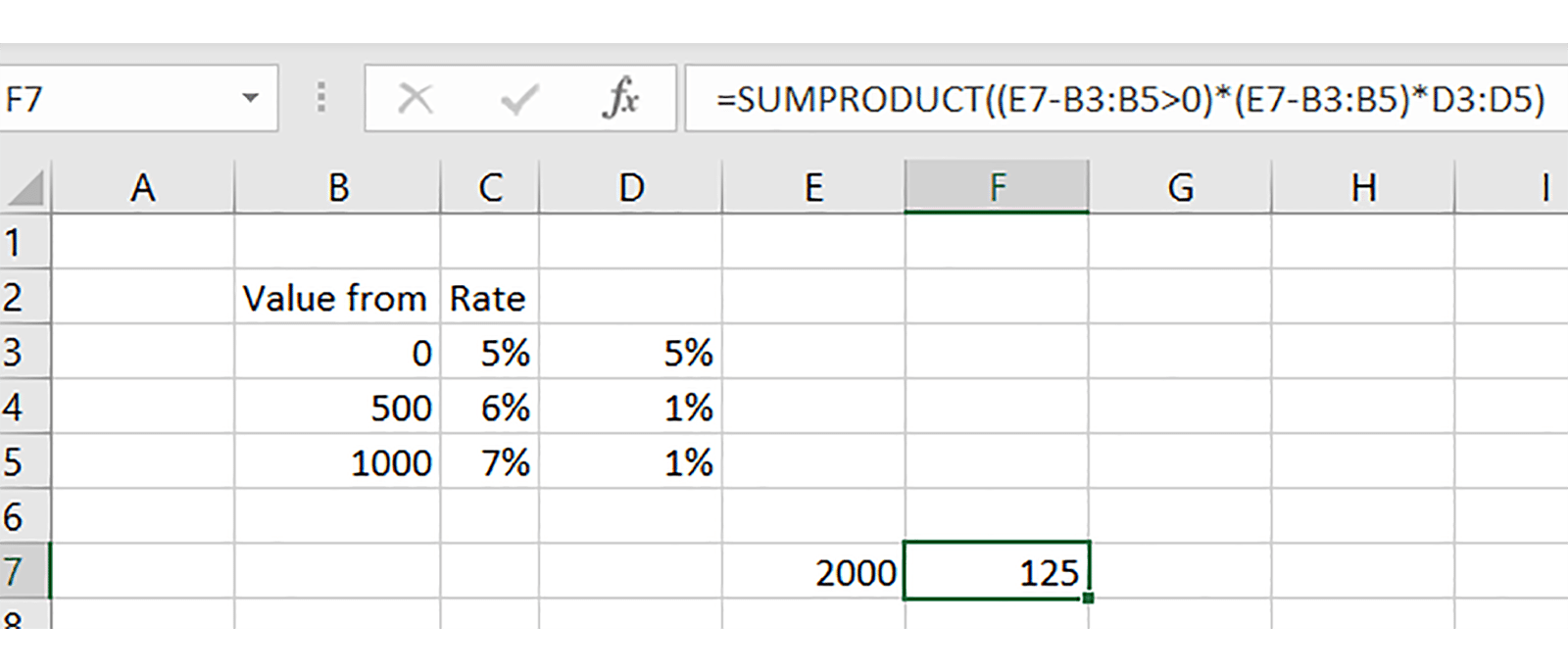Select cell C5 showing 7%
The width and height of the screenshot is (1568, 672).
pyautogui.click(x=489, y=462)
